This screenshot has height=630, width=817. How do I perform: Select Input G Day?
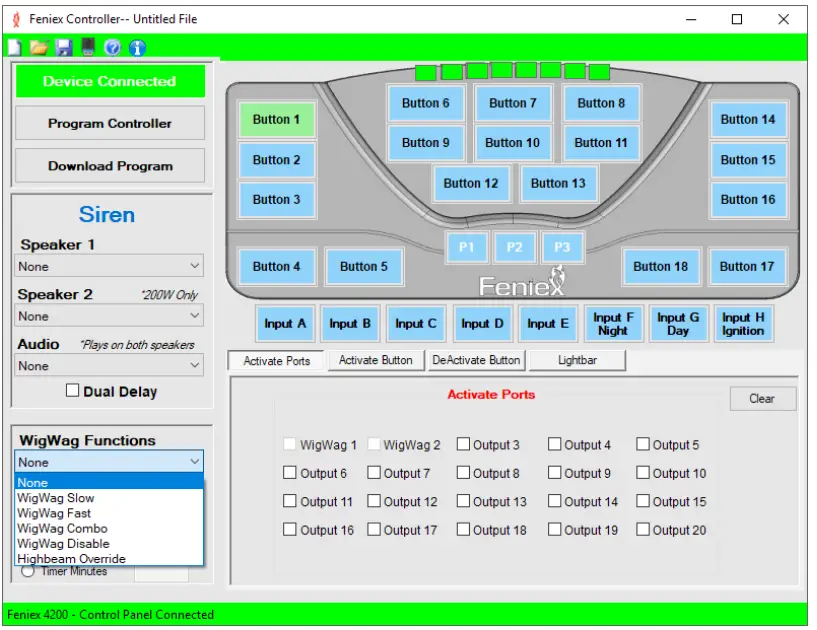pos(678,324)
